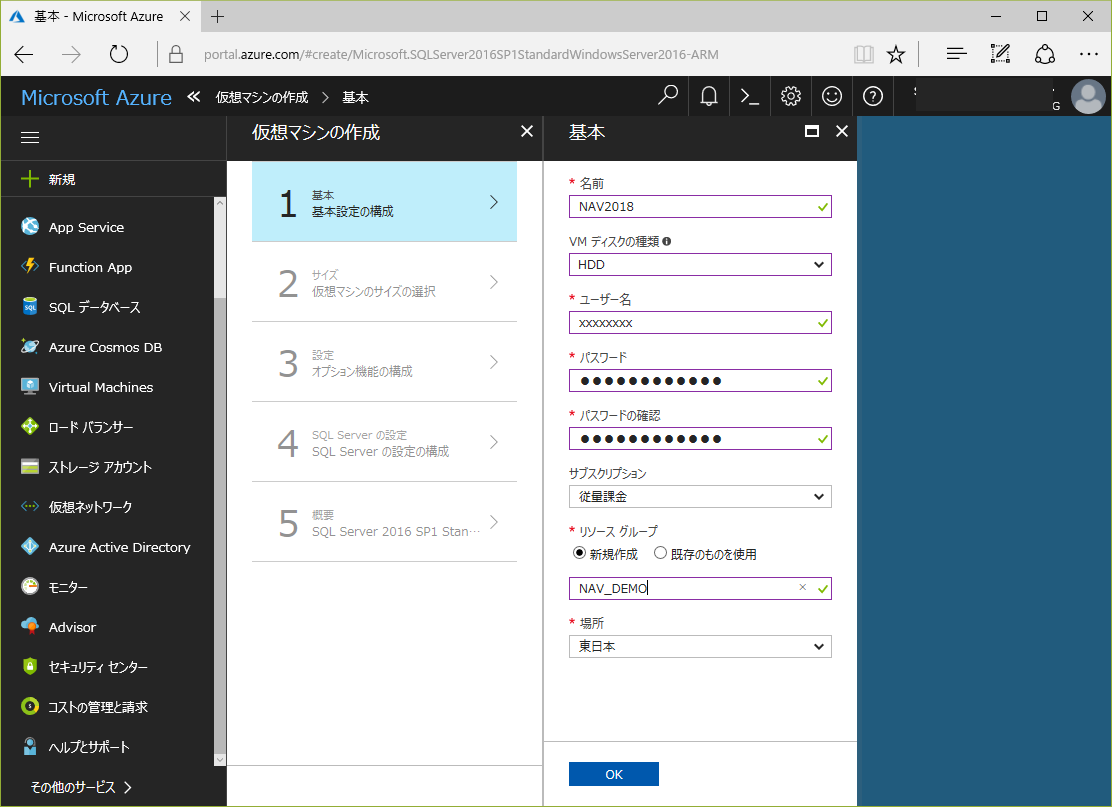Open the account avatar menu

click(1088, 96)
